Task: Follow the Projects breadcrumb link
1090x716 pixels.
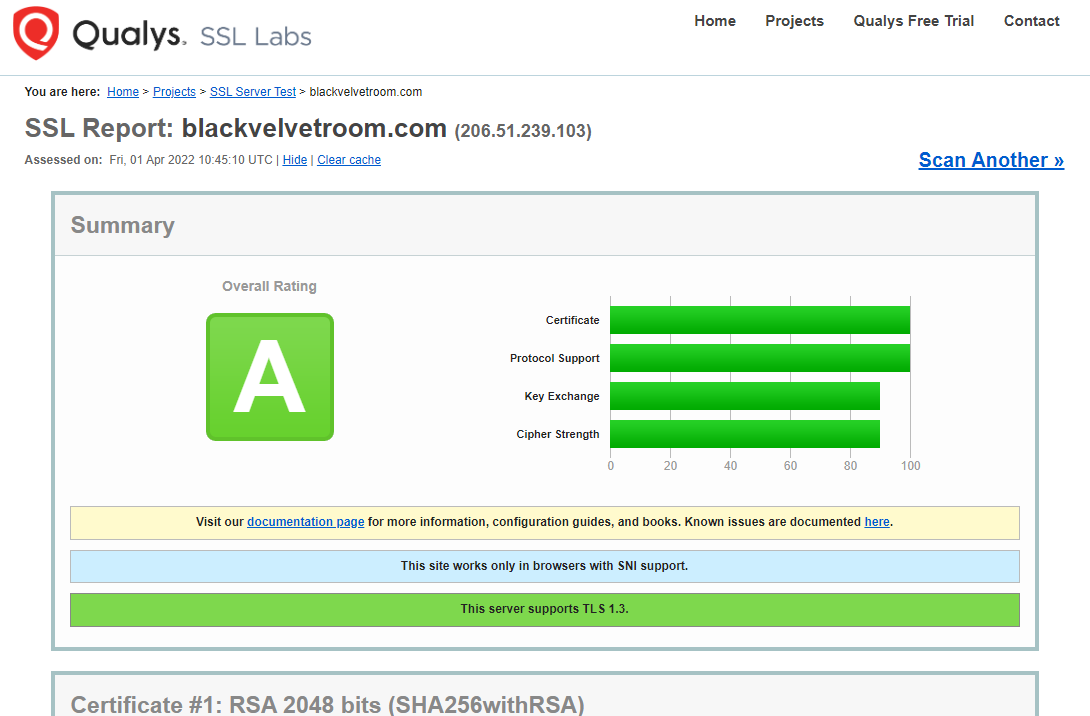Action: click(x=174, y=92)
